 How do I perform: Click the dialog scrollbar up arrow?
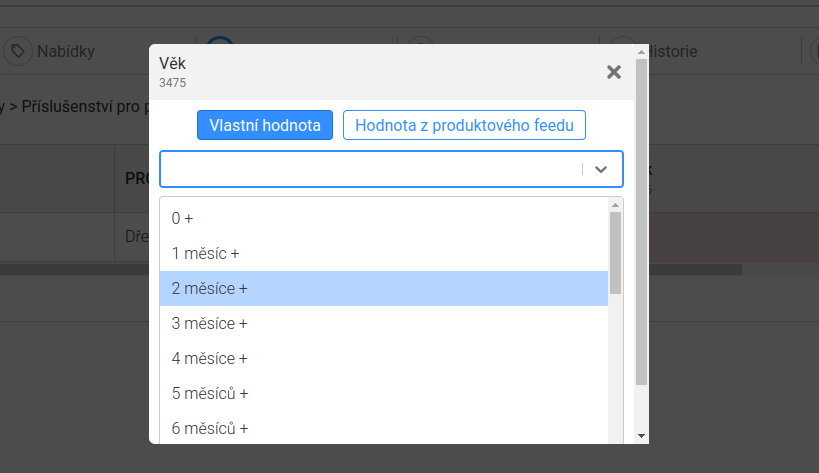(641, 52)
